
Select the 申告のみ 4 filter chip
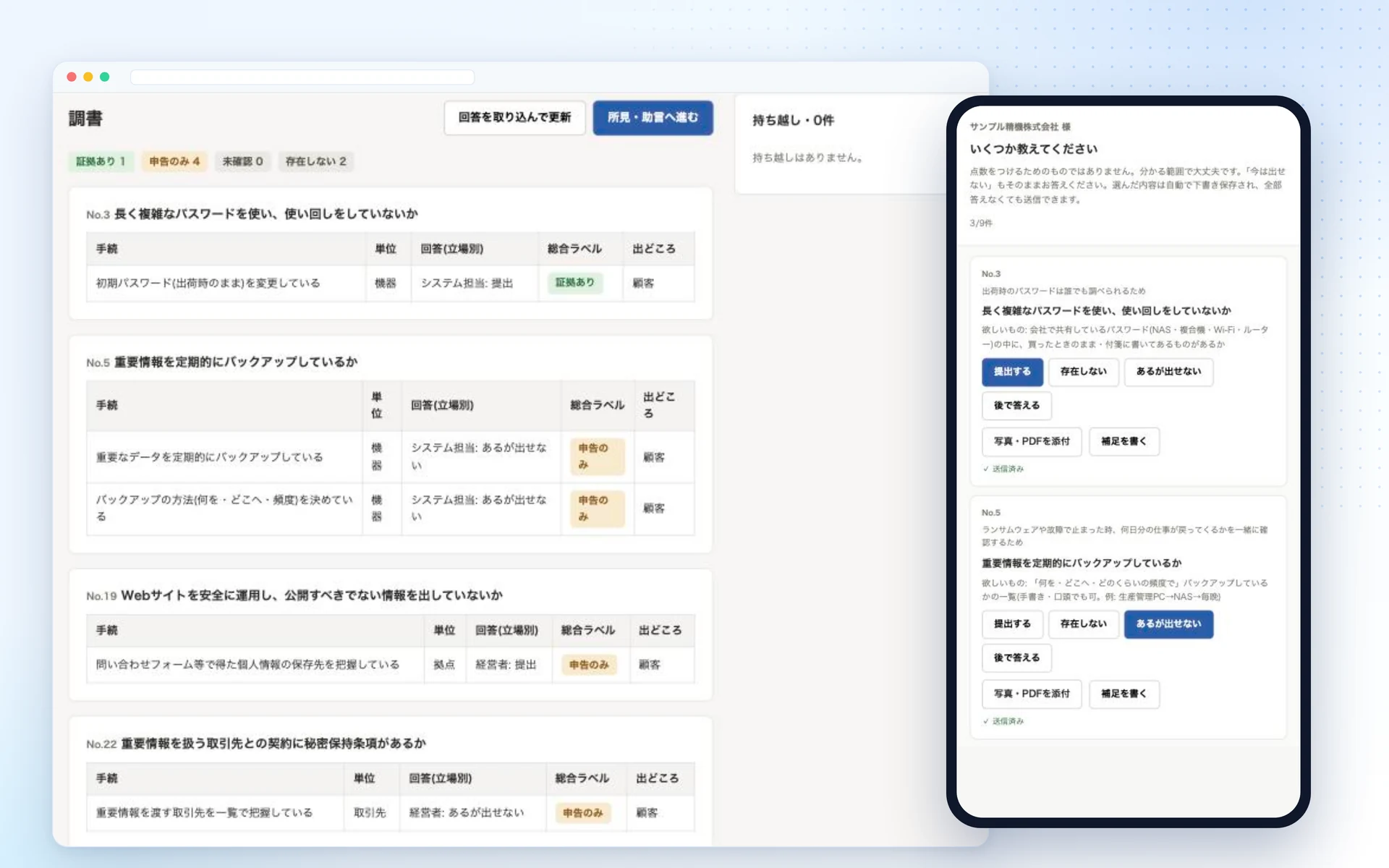click(x=174, y=161)
